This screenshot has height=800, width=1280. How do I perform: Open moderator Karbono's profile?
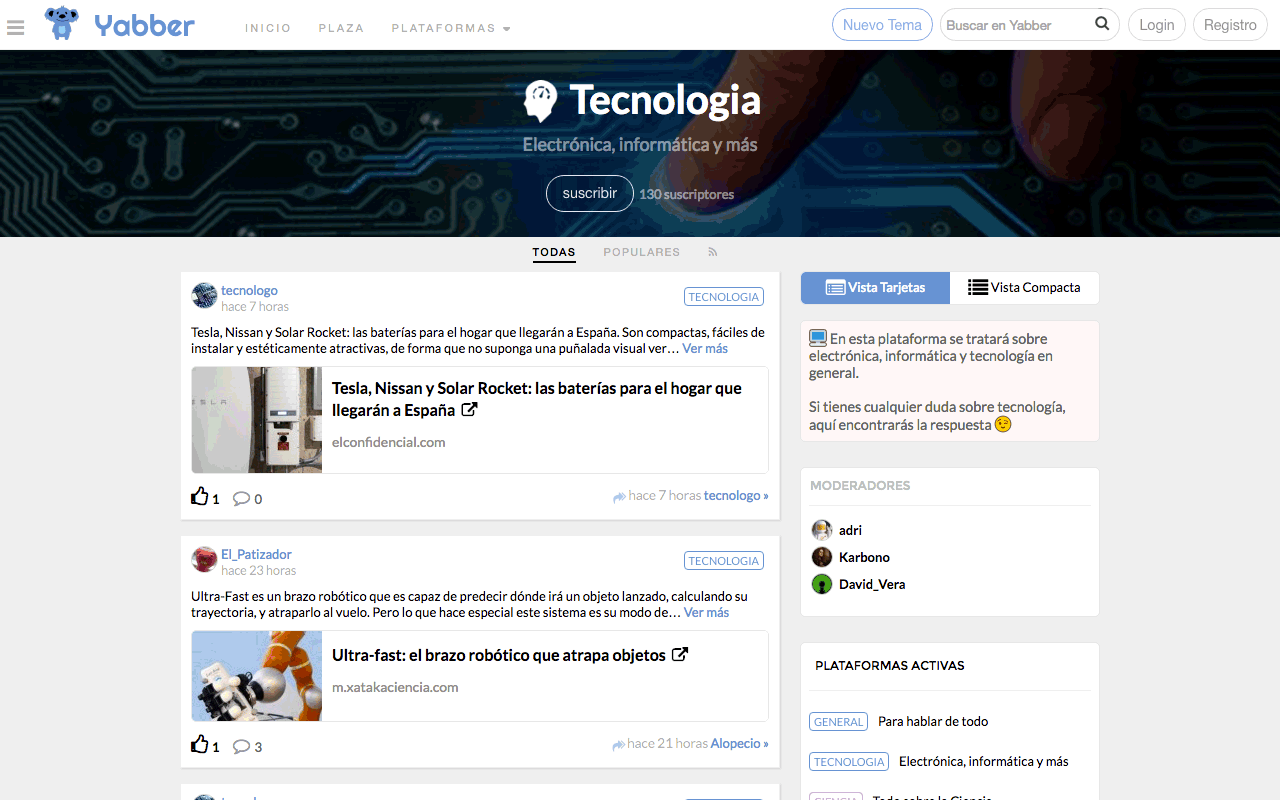[x=864, y=557]
